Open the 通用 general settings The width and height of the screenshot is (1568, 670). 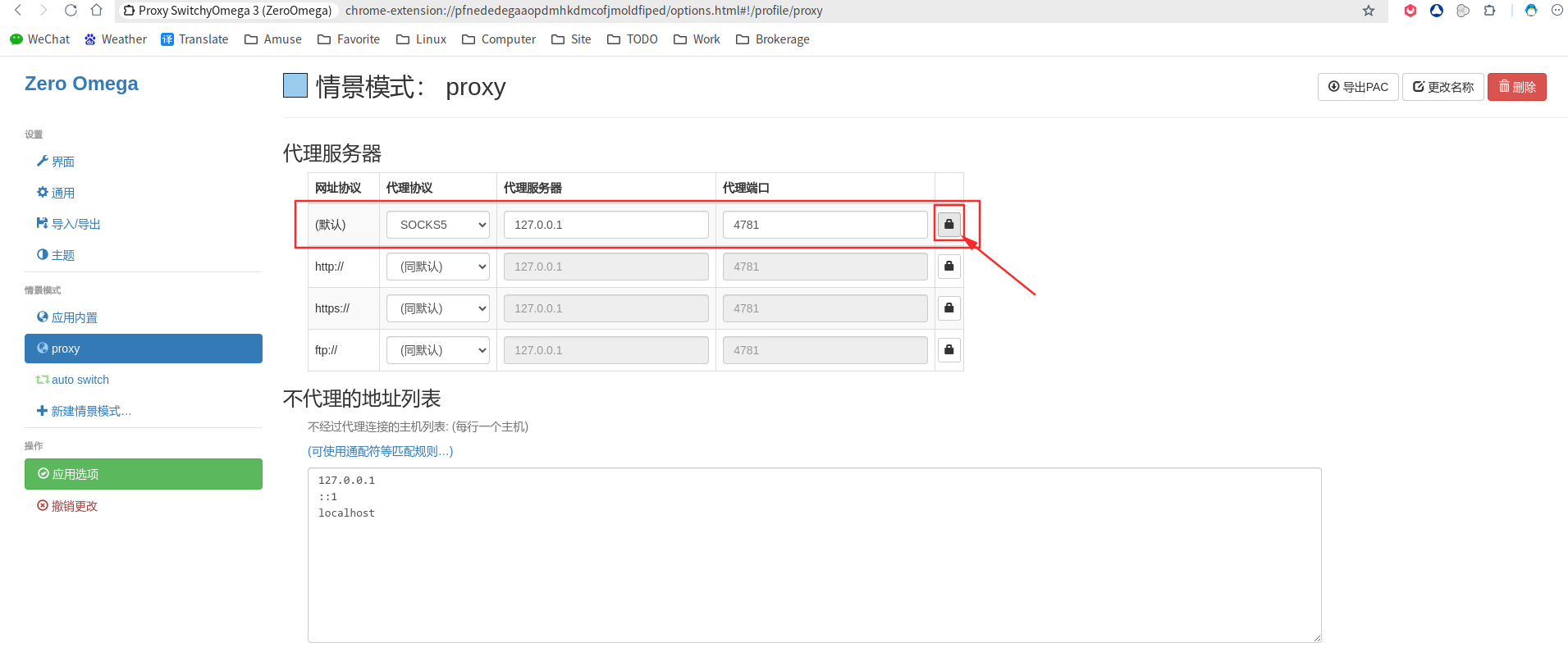tap(56, 193)
